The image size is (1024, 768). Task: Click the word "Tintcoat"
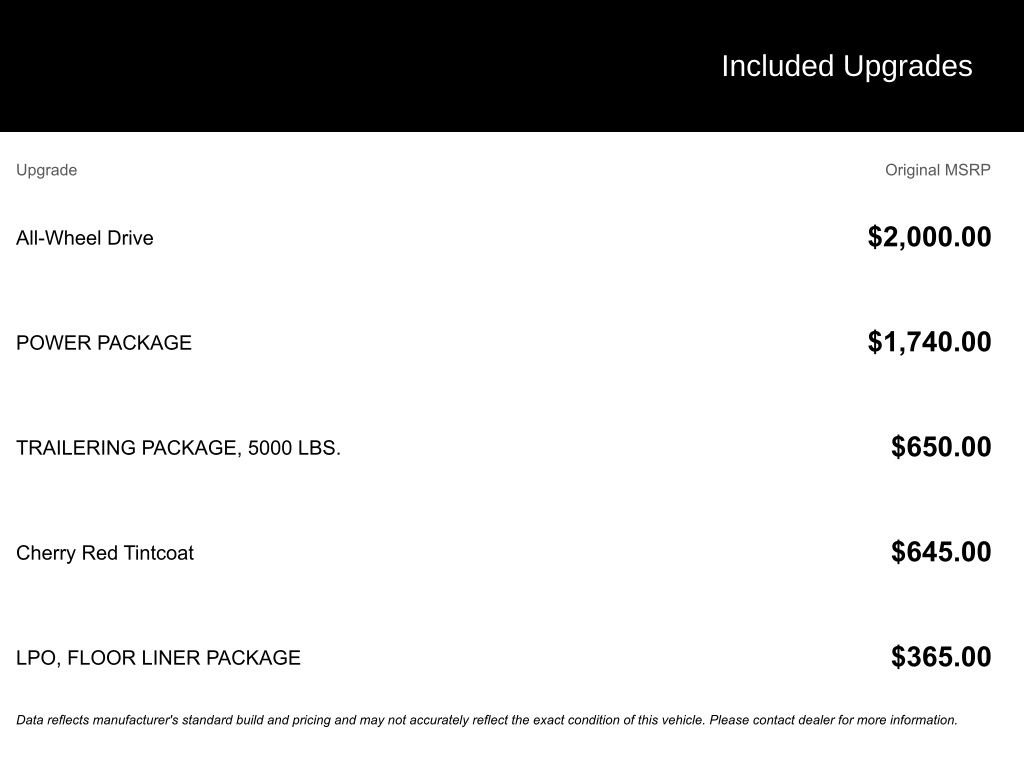pyautogui.click(x=159, y=553)
